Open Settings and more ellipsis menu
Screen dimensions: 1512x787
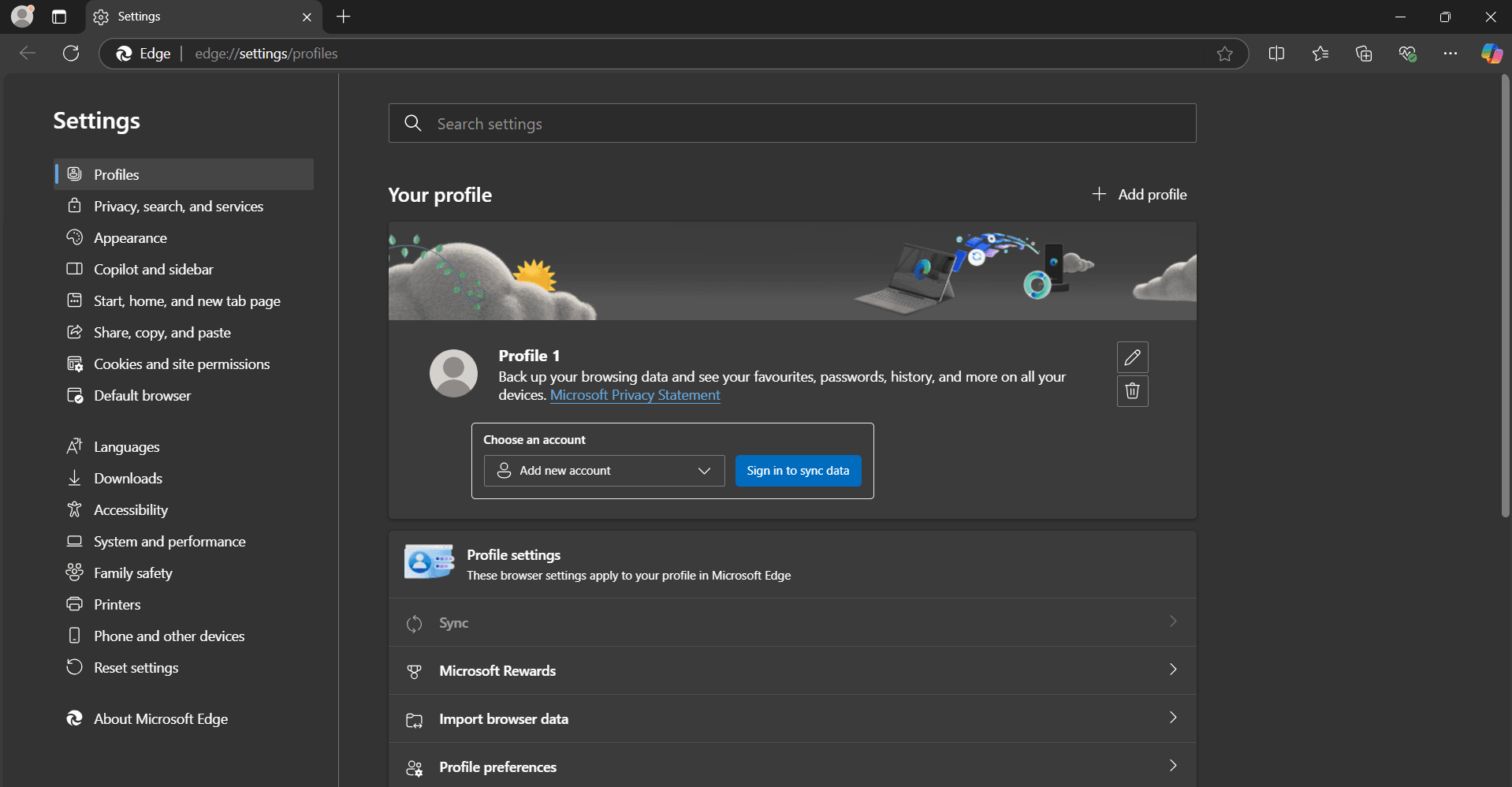tap(1450, 54)
